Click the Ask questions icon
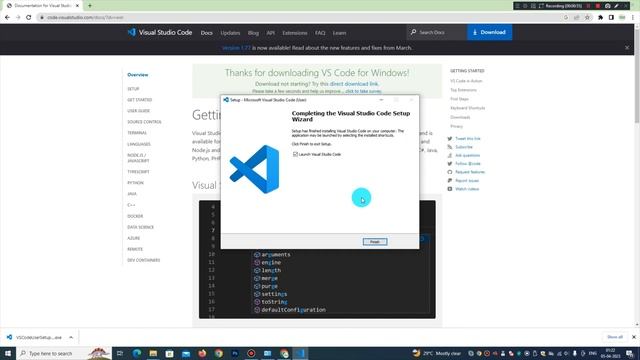Viewport: 640px width, 360px height. (x=450, y=155)
